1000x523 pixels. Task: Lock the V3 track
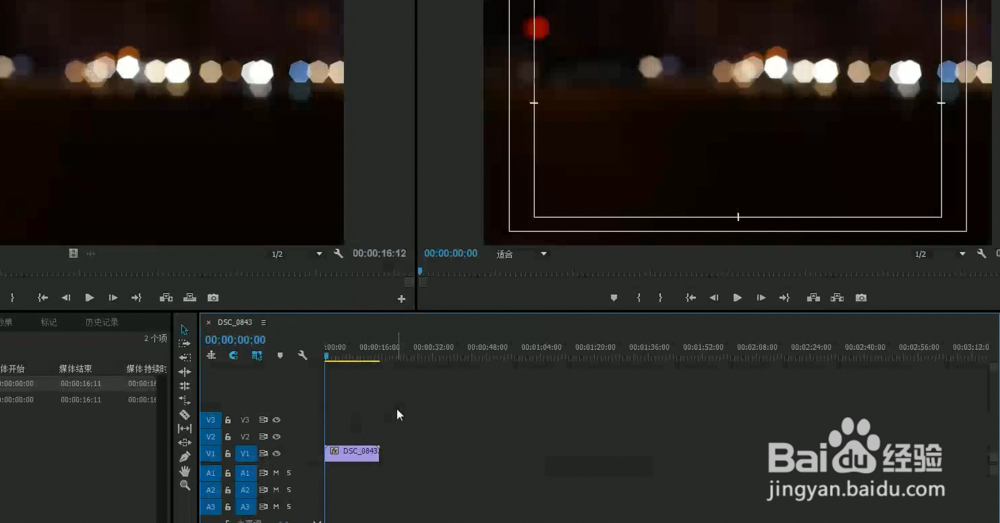click(228, 420)
